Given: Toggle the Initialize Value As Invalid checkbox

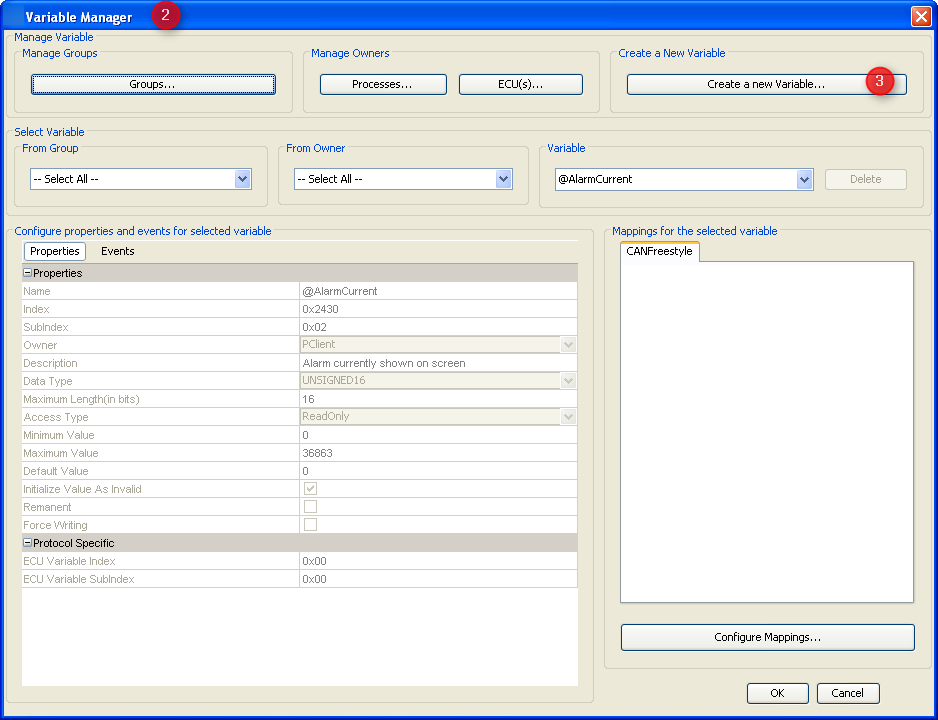Looking at the screenshot, I should click(x=310, y=489).
